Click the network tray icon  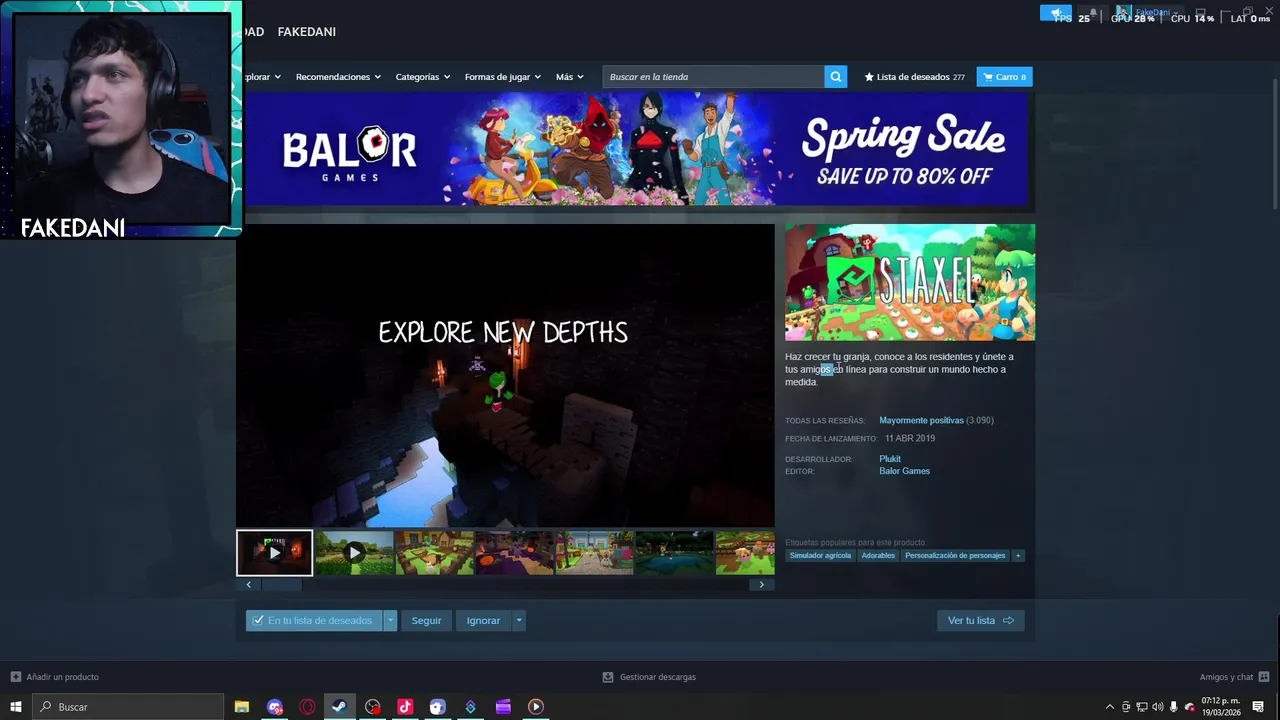pyautogui.click(x=1142, y=707)
